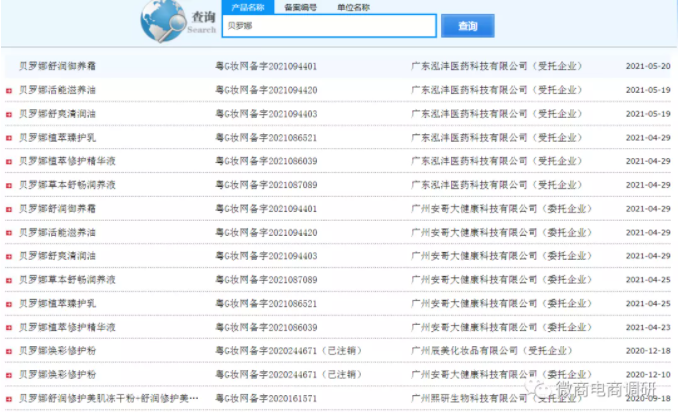Screen dimensions: 685x412
Task: Open 贝罗娜草本舒畅润养液 from 广东泓沣医药科技
Action: [x=67, y=185]
